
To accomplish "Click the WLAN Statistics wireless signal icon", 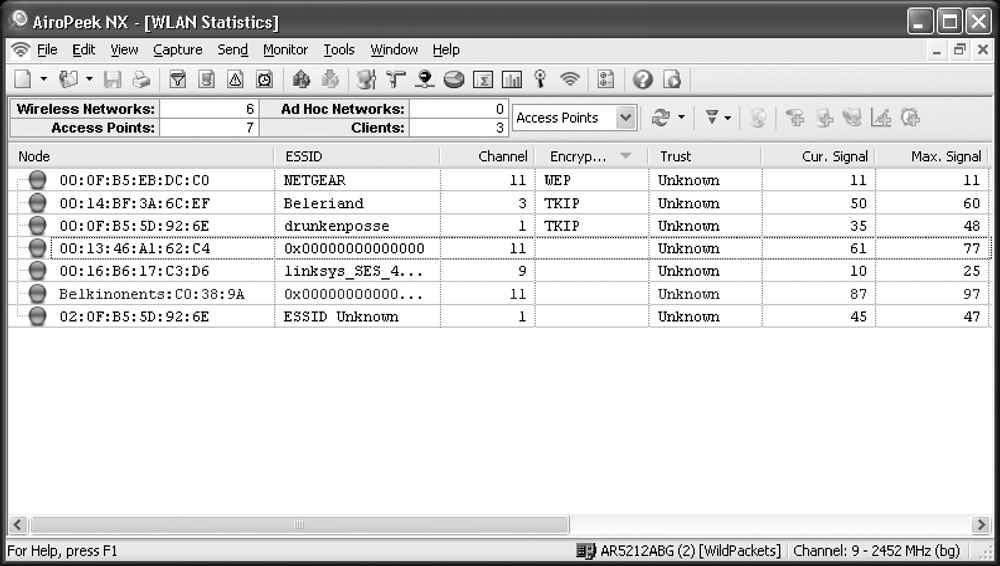I will [x=570, y=80].
